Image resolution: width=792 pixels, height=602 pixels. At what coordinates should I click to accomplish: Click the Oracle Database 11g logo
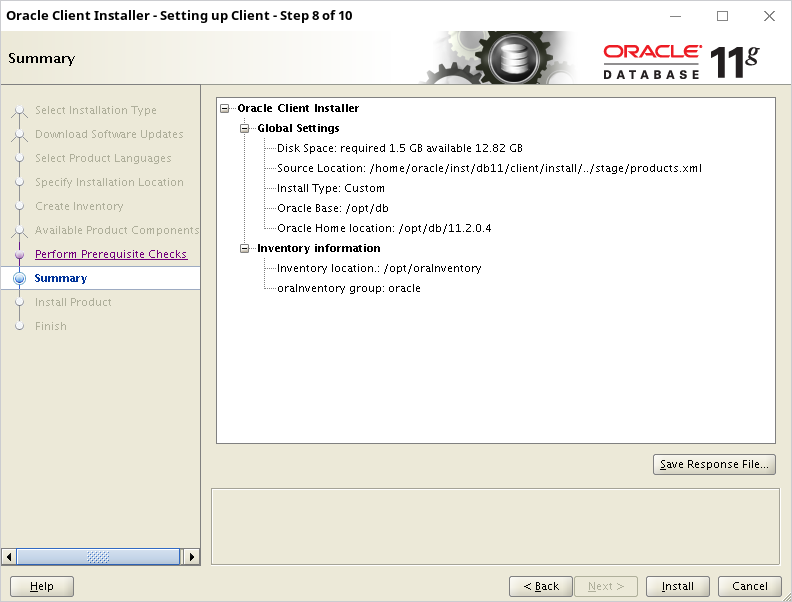681,62
